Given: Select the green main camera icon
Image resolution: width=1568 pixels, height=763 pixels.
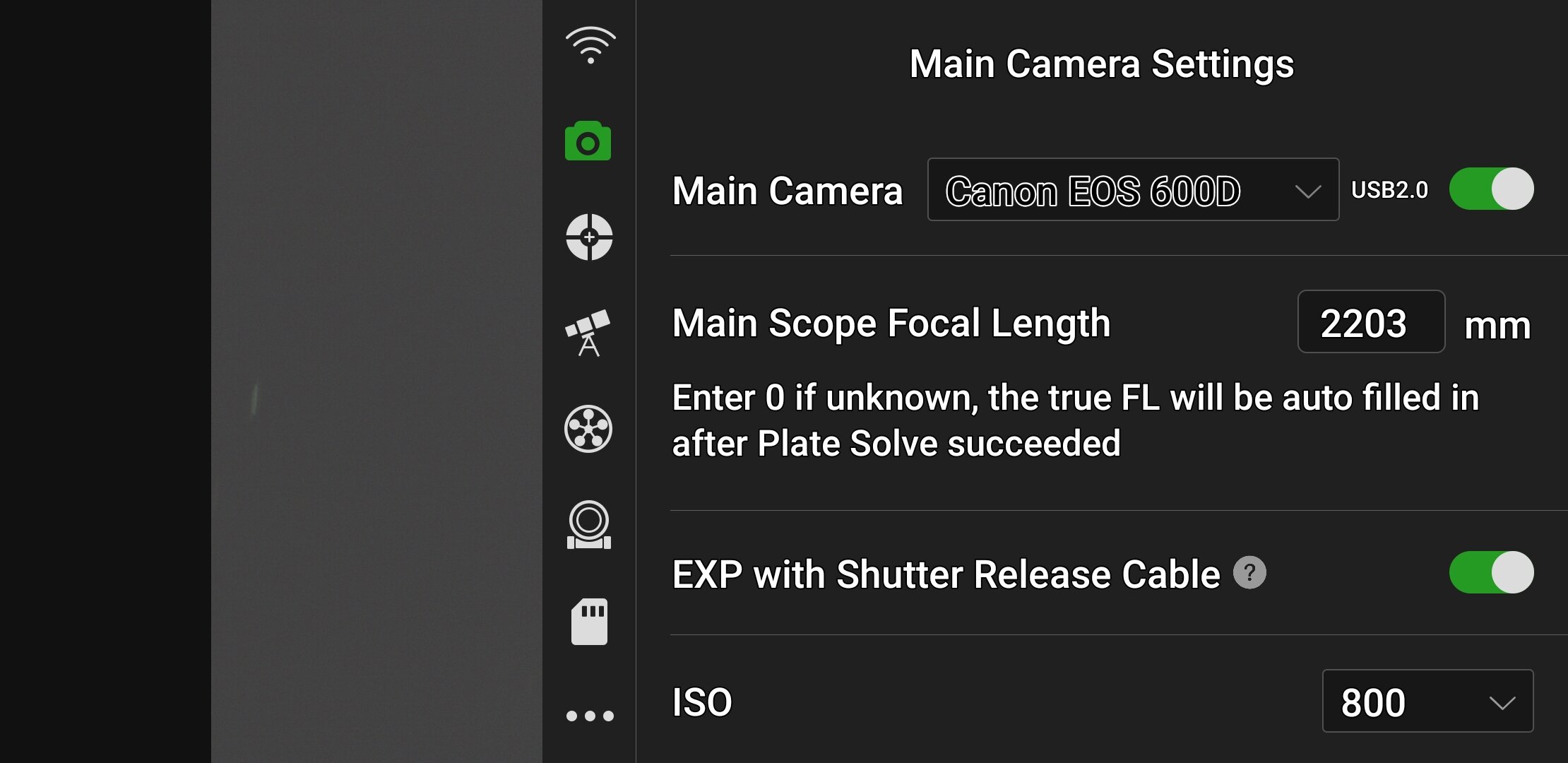Looking at the screenshot, I should [x=588, y=141].
